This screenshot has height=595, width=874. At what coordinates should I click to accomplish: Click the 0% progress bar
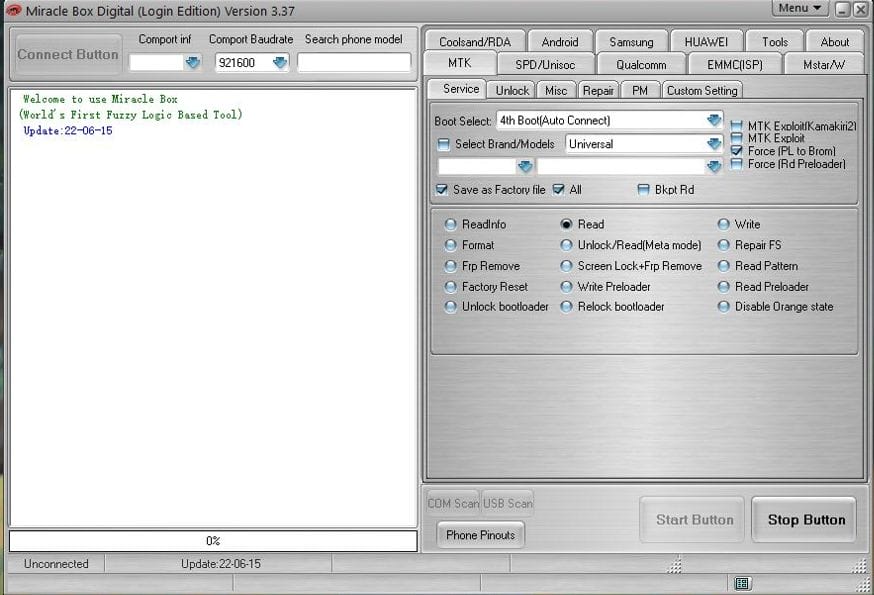[210, 540]
